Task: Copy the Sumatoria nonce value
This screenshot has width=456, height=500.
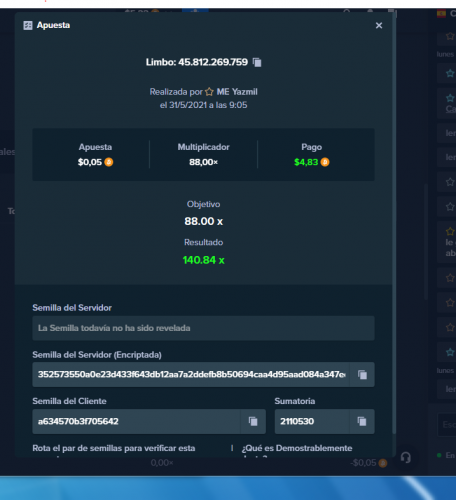Action: pyautogui.click(x=362, y=421)
